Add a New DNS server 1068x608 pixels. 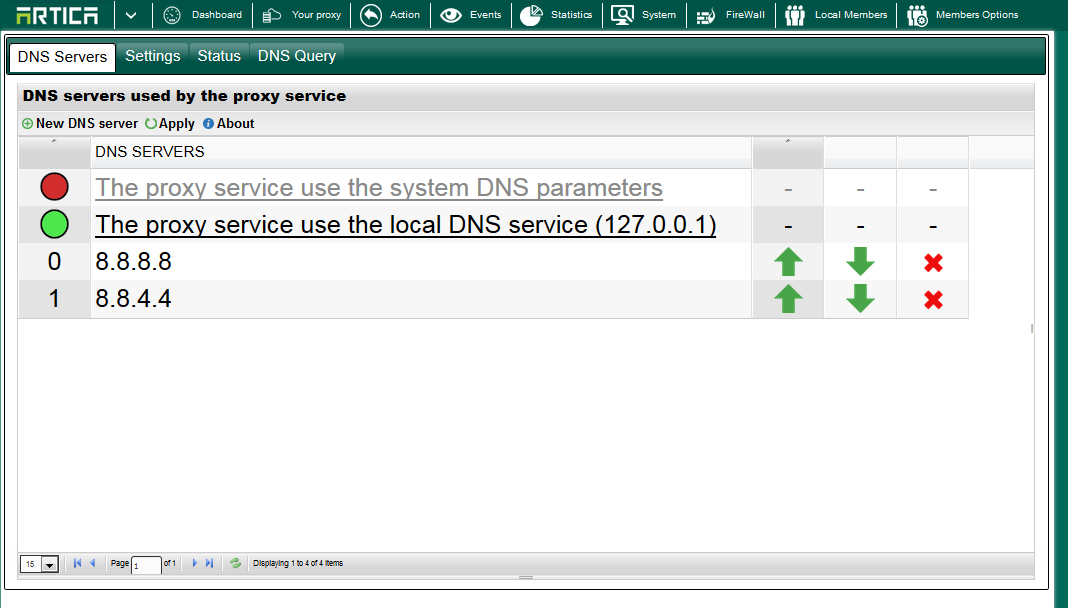80,123
